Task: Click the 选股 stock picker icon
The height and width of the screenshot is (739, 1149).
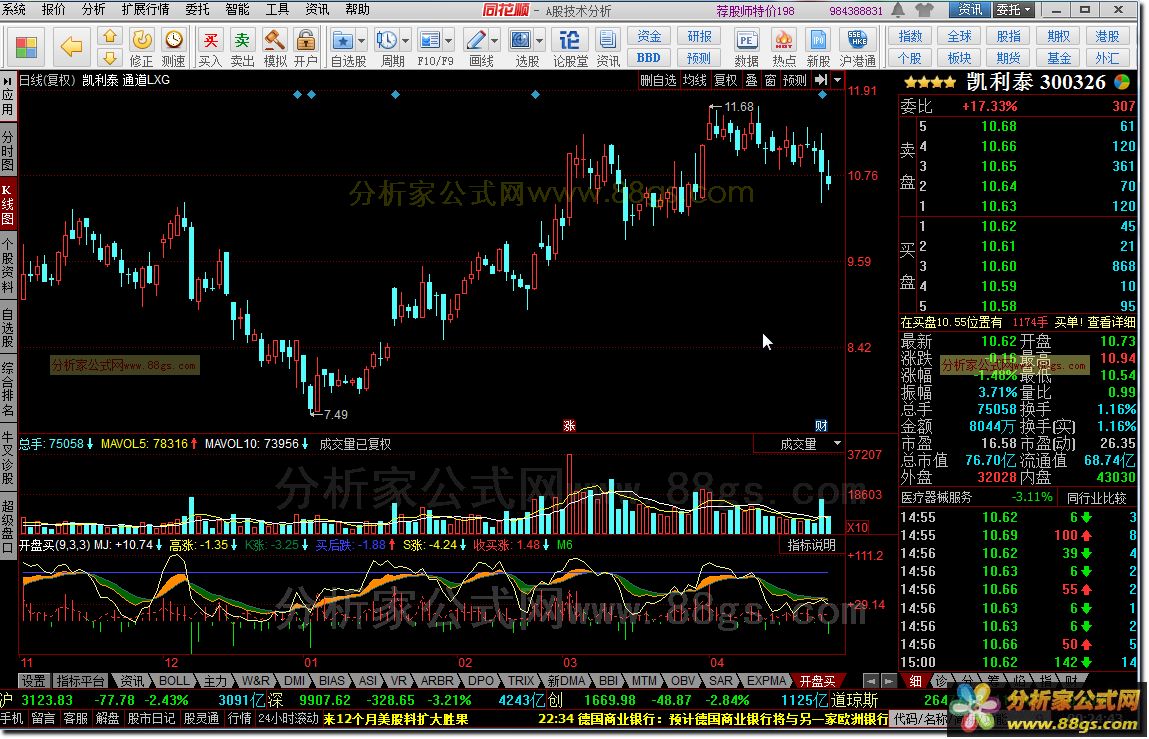Action: [x=520, y=40]
